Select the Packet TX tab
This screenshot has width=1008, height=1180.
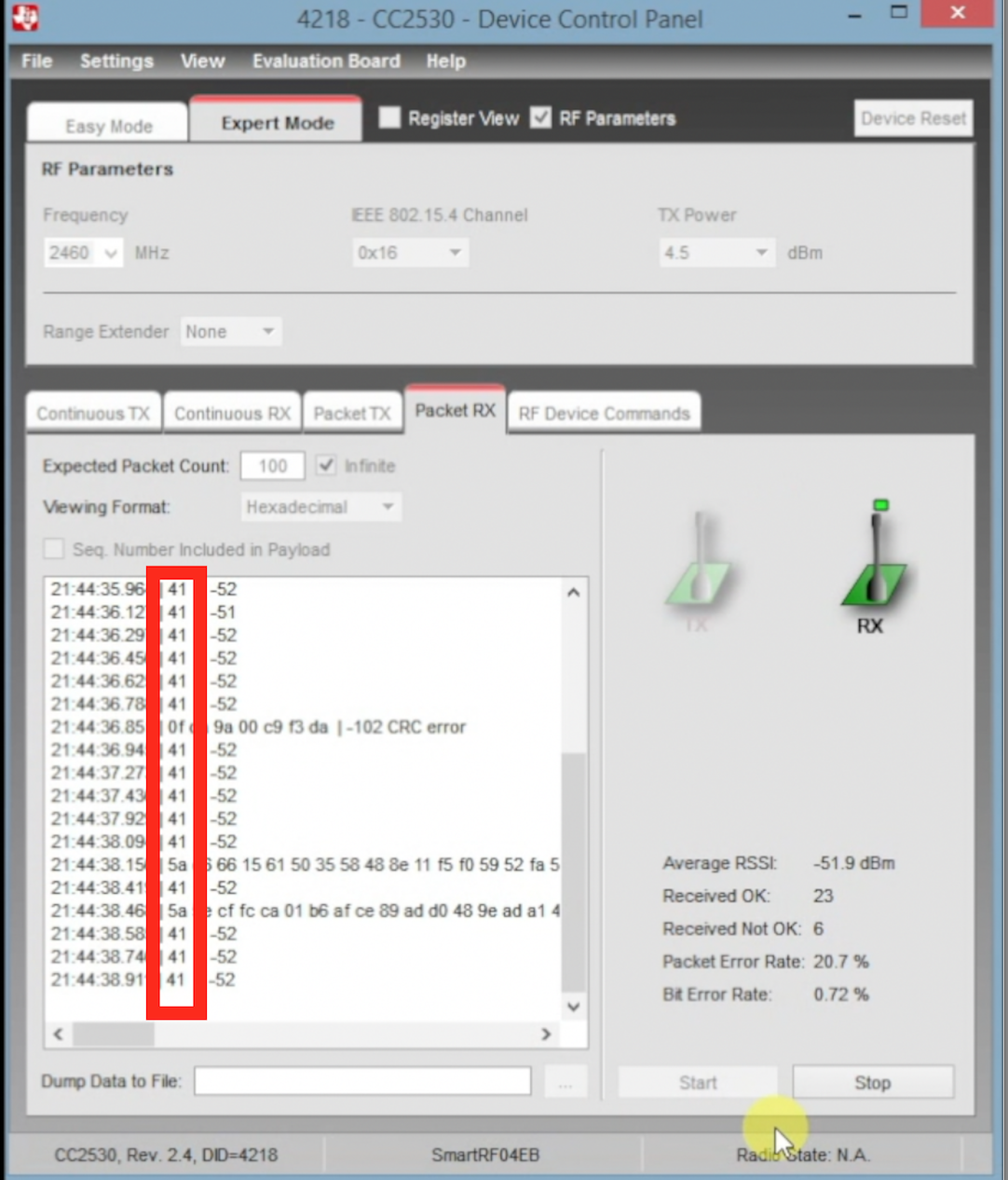click(352, 413)
